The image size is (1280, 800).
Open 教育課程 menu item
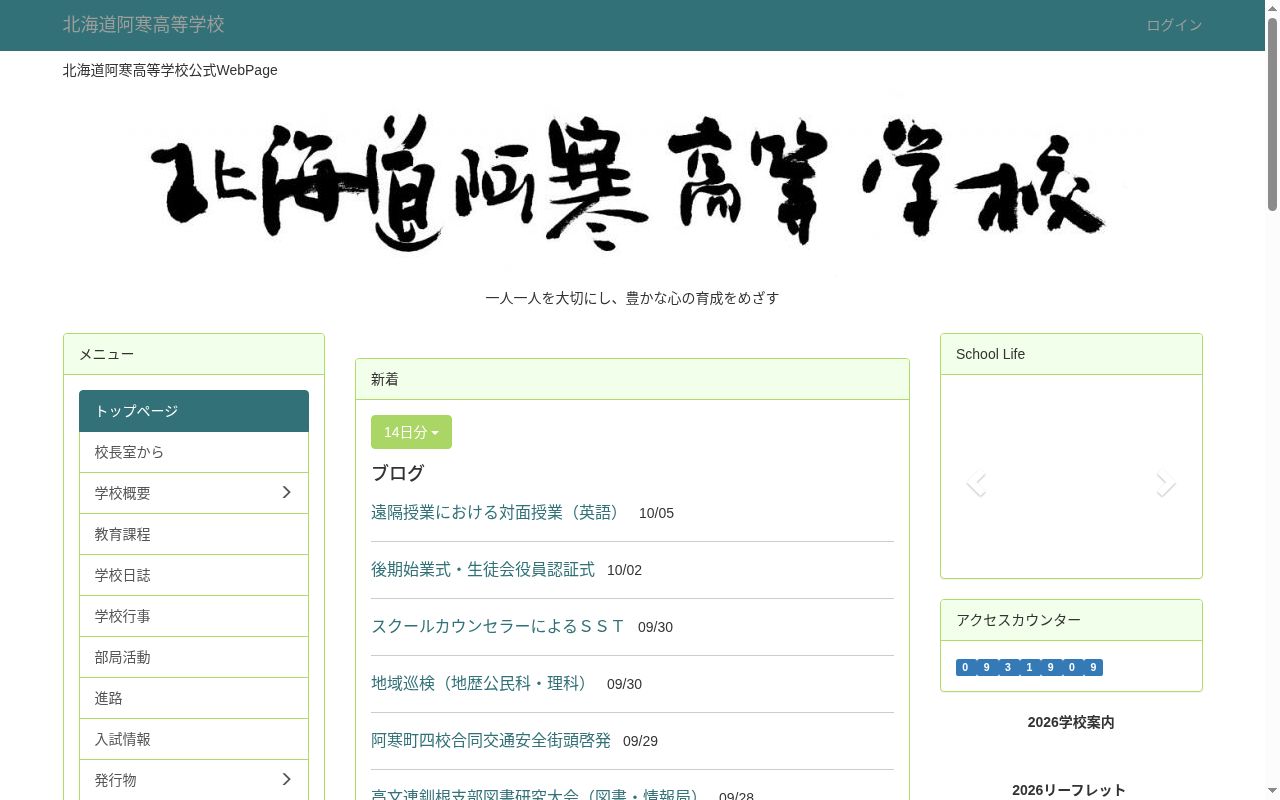[x=194, y=534]
